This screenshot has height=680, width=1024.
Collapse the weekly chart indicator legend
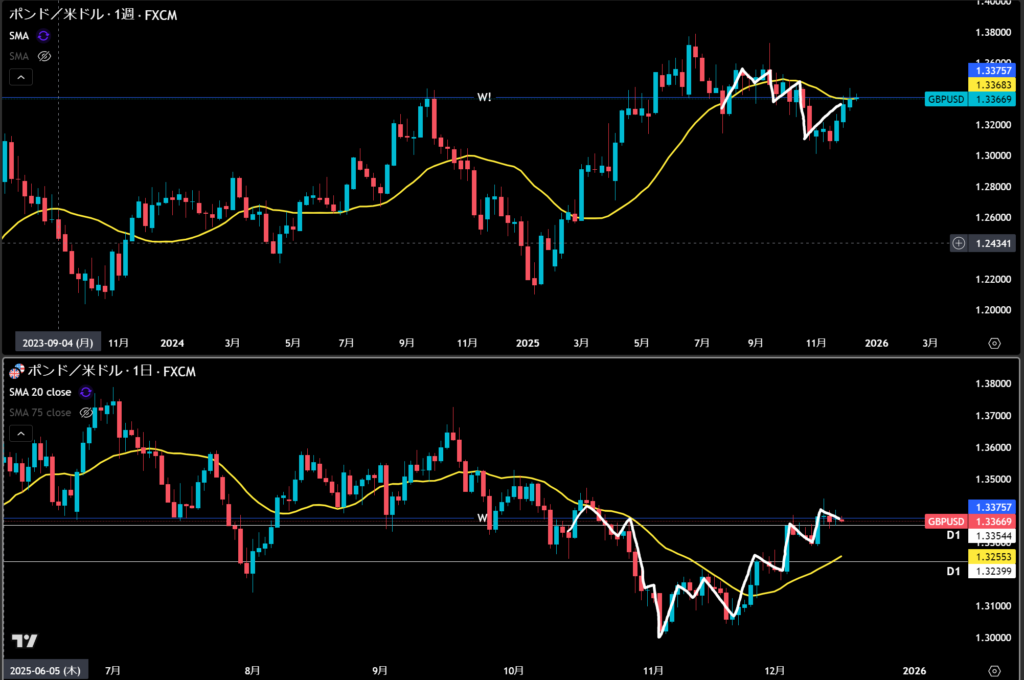tap(20, 77)
